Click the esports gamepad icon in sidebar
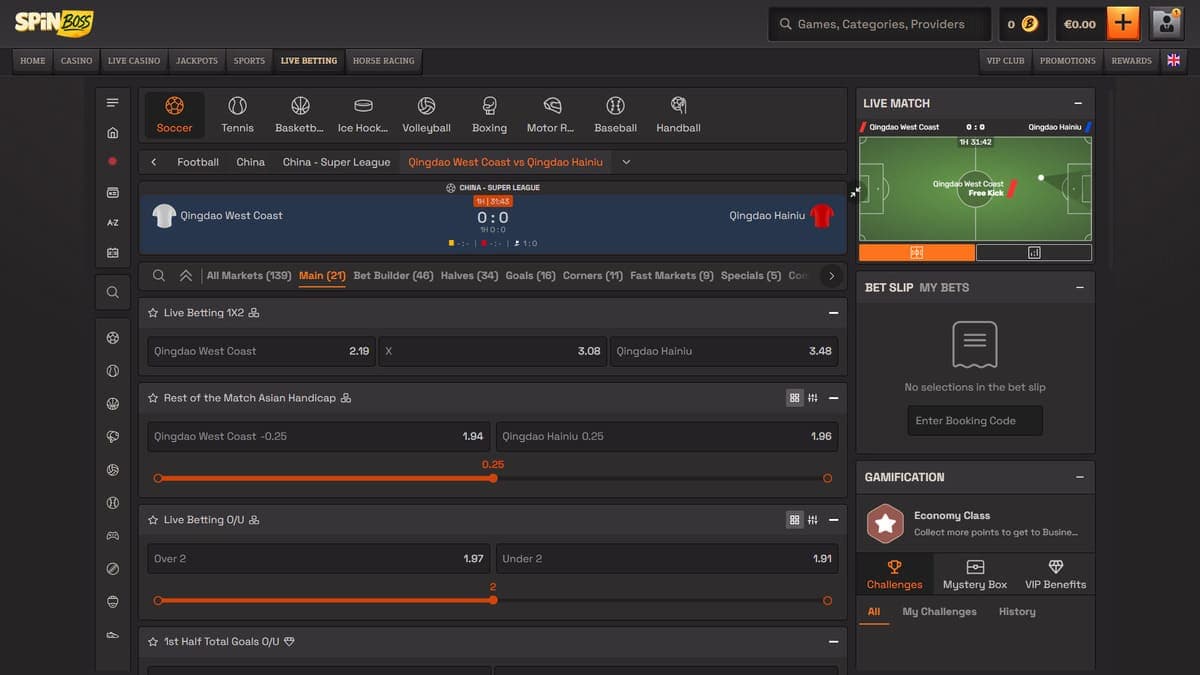The height and width of the screenshot is (675, 1200). (112, 536)
